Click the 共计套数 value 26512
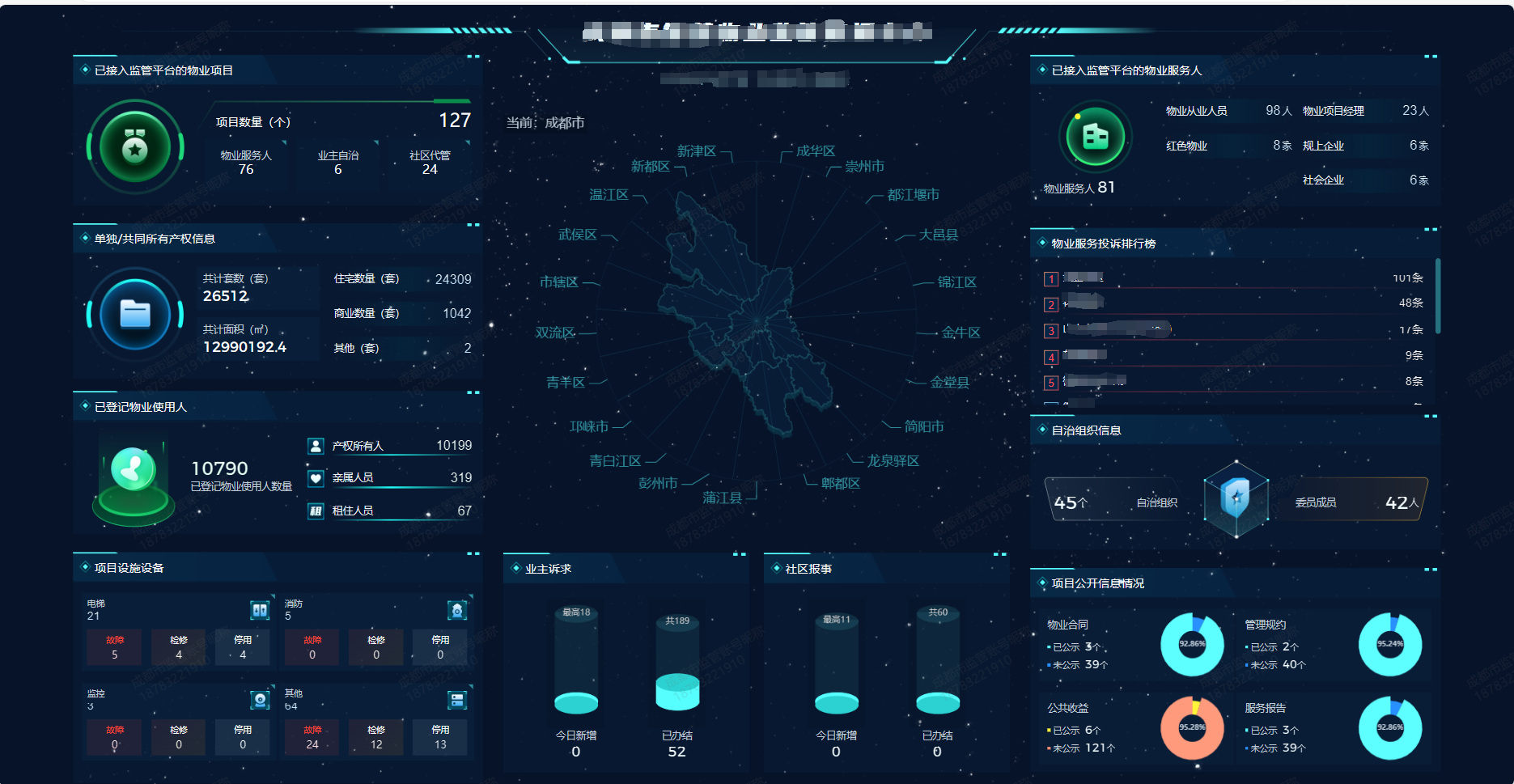Screen dimensions: 1514x784 pos(226,296)
